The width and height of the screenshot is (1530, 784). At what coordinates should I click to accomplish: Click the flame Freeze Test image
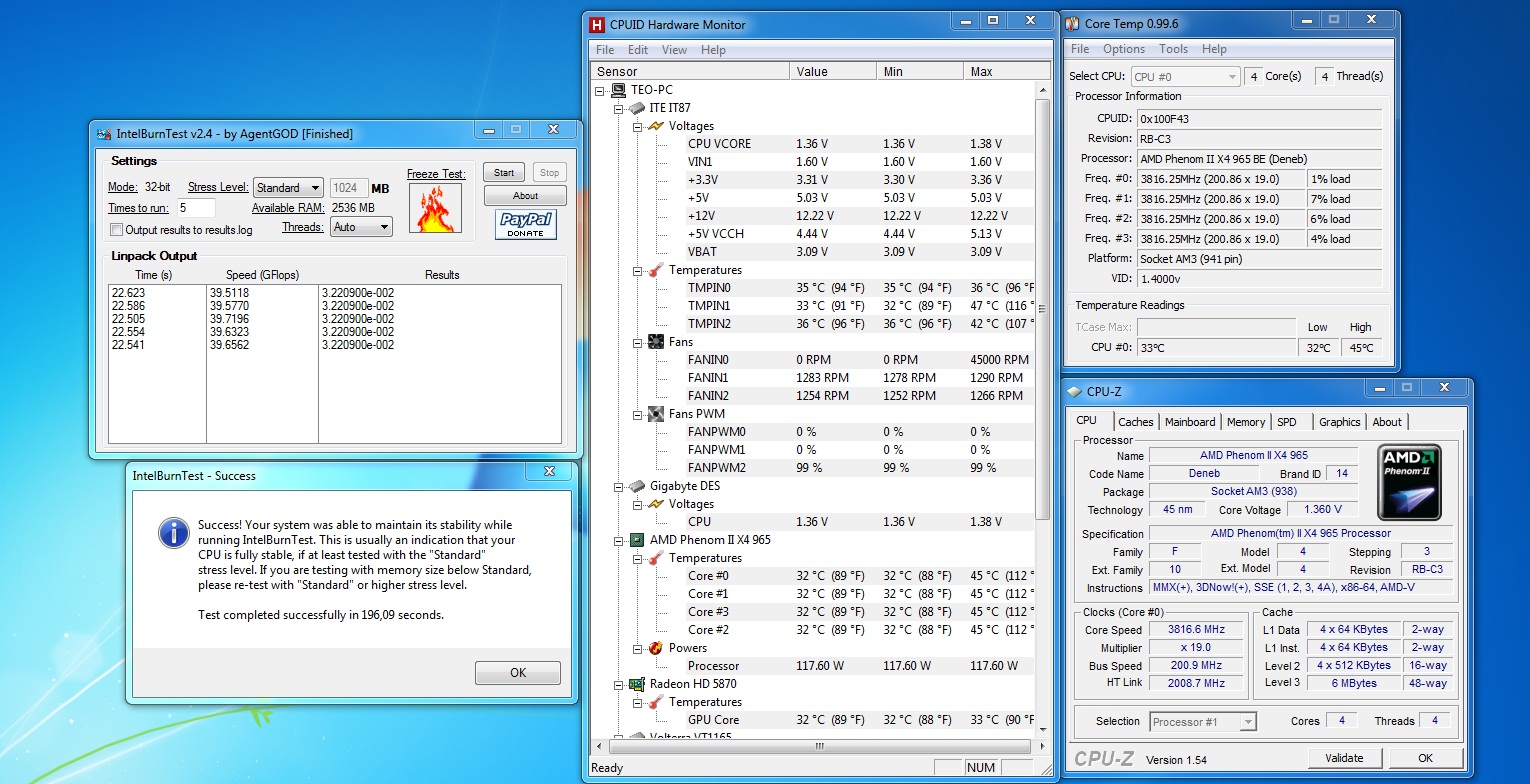click(435, 208)
